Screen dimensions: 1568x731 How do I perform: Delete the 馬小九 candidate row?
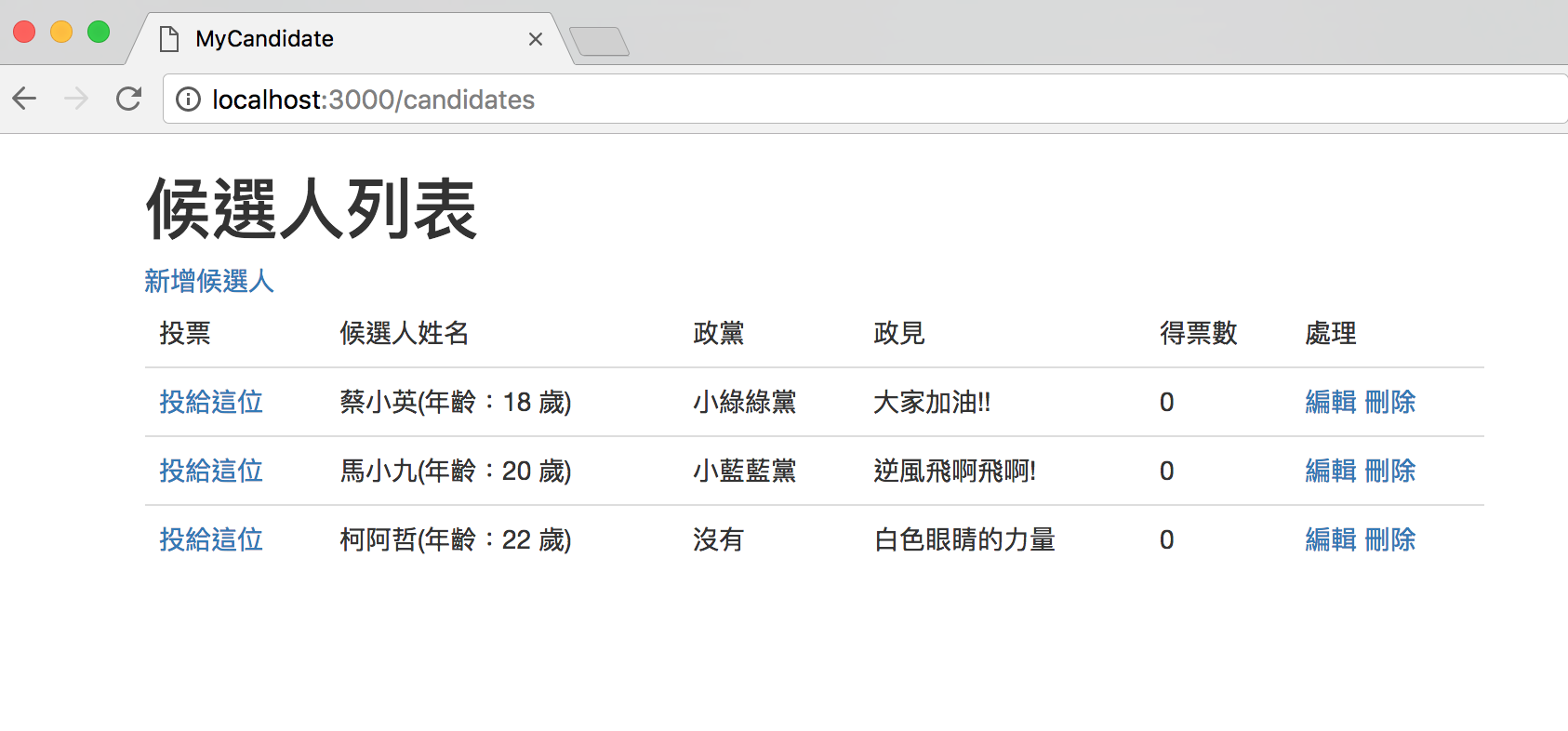coord(1390,471)
